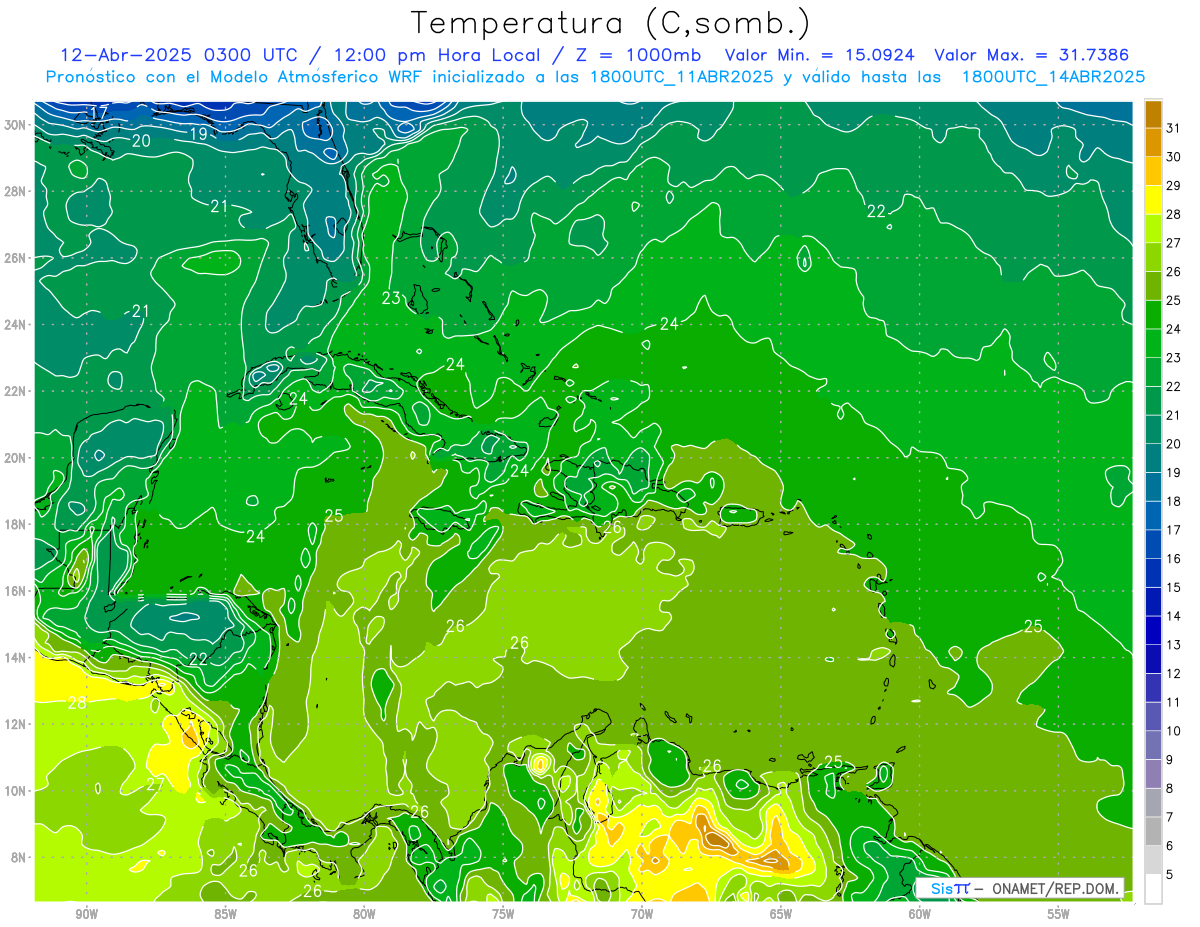Click the 'Temperatura (C,somb.)' chart title
The width and height of the screenshot is (1200, 927).
[x=610, y=22]
